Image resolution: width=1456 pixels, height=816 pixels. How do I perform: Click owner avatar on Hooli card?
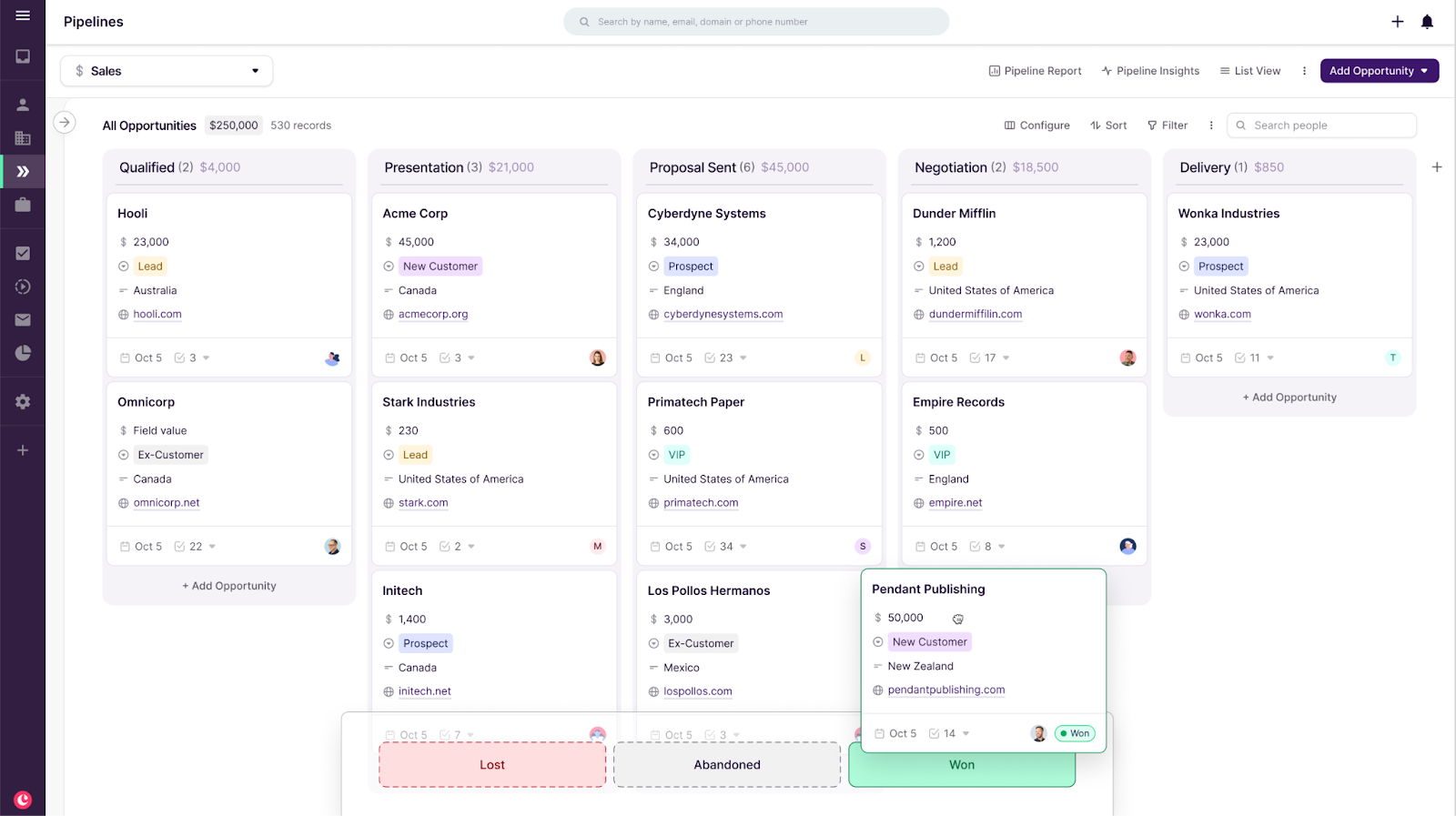coord(332,358)
